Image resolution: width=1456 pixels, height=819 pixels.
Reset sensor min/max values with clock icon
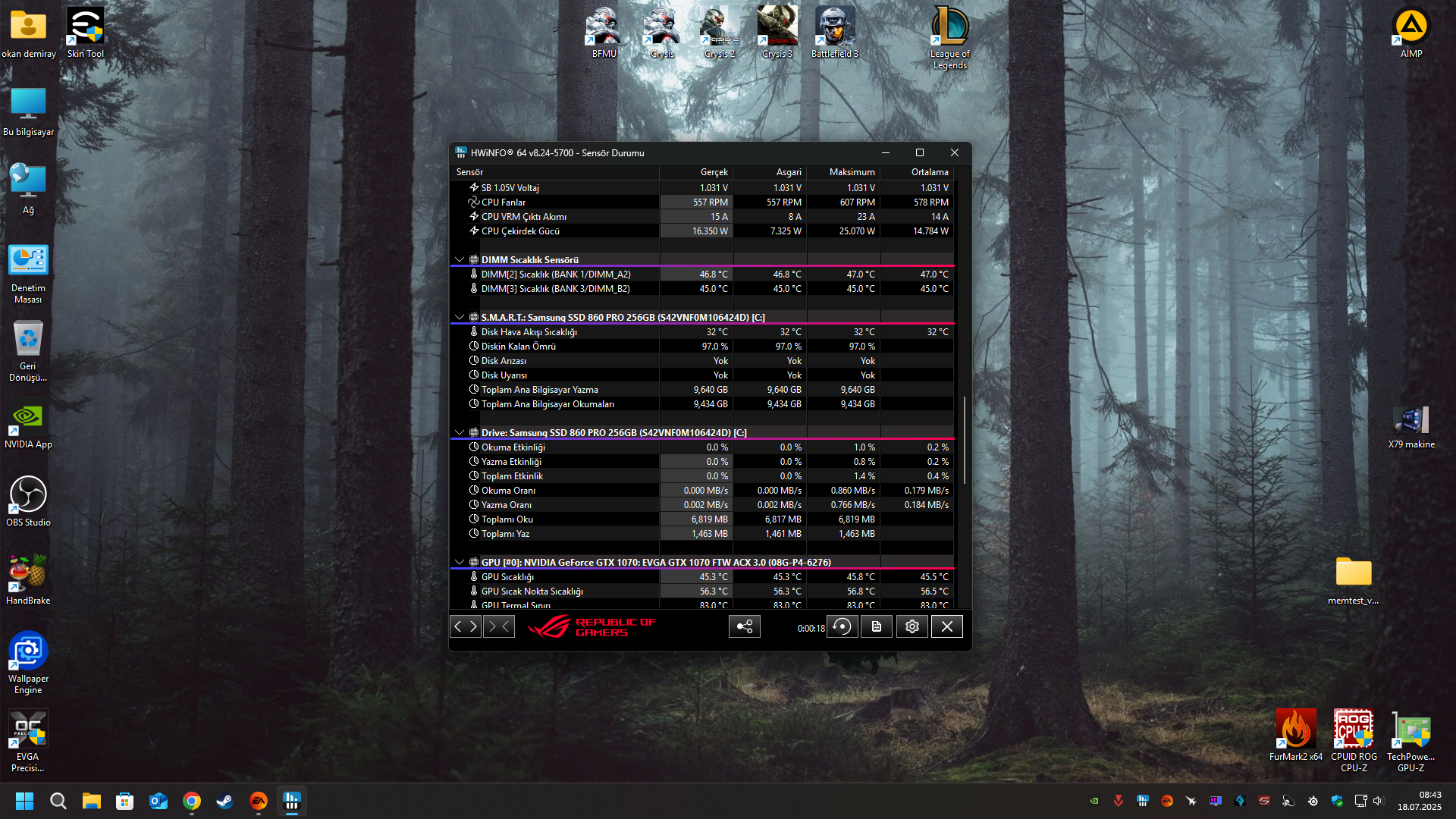click(843, 626)
